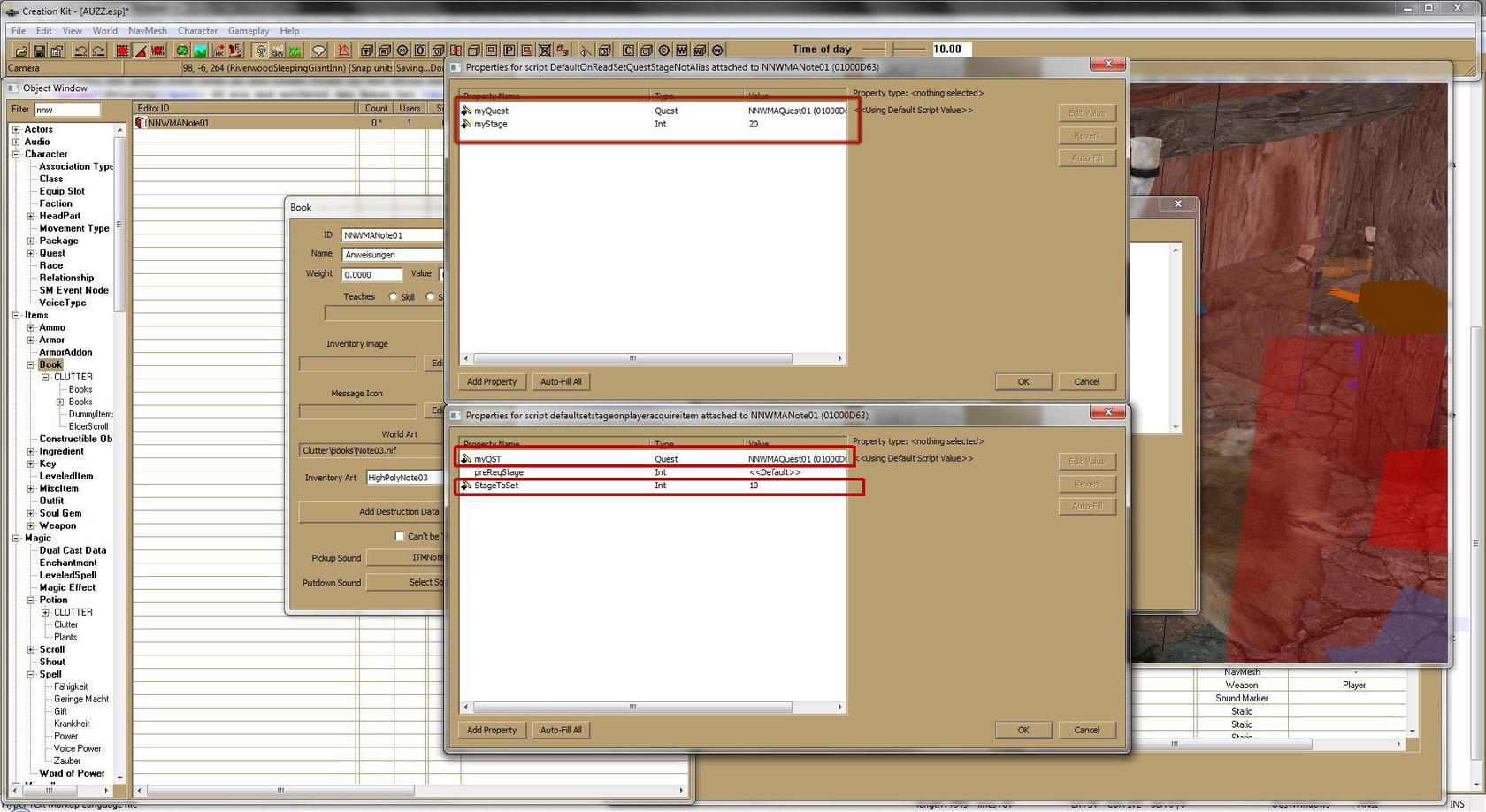Select the Skill radio button under Teaches

click(393, 297)
